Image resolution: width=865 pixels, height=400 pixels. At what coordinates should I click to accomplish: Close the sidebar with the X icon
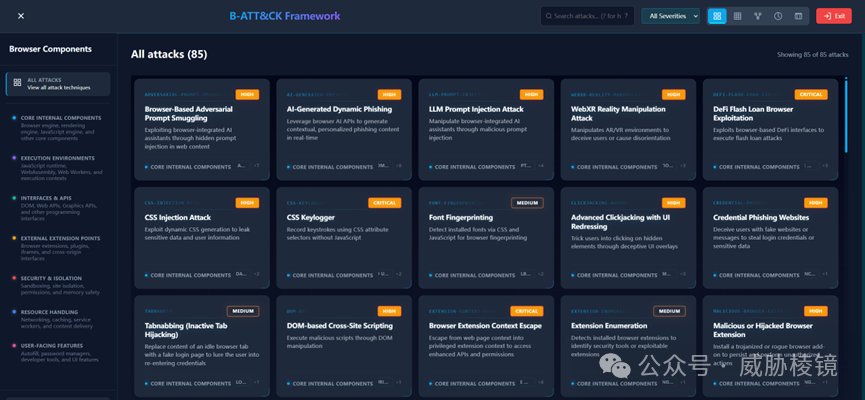tap(21, 16)
